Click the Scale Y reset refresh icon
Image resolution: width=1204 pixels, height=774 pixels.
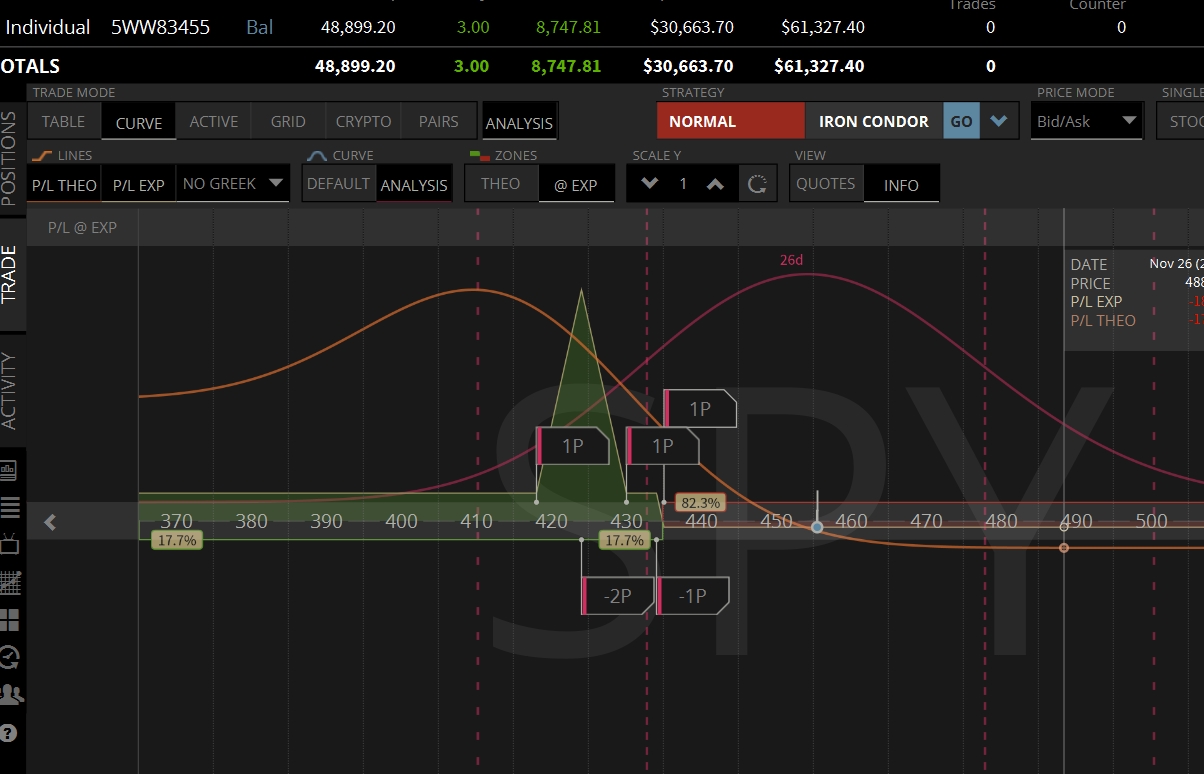(757, 184)
